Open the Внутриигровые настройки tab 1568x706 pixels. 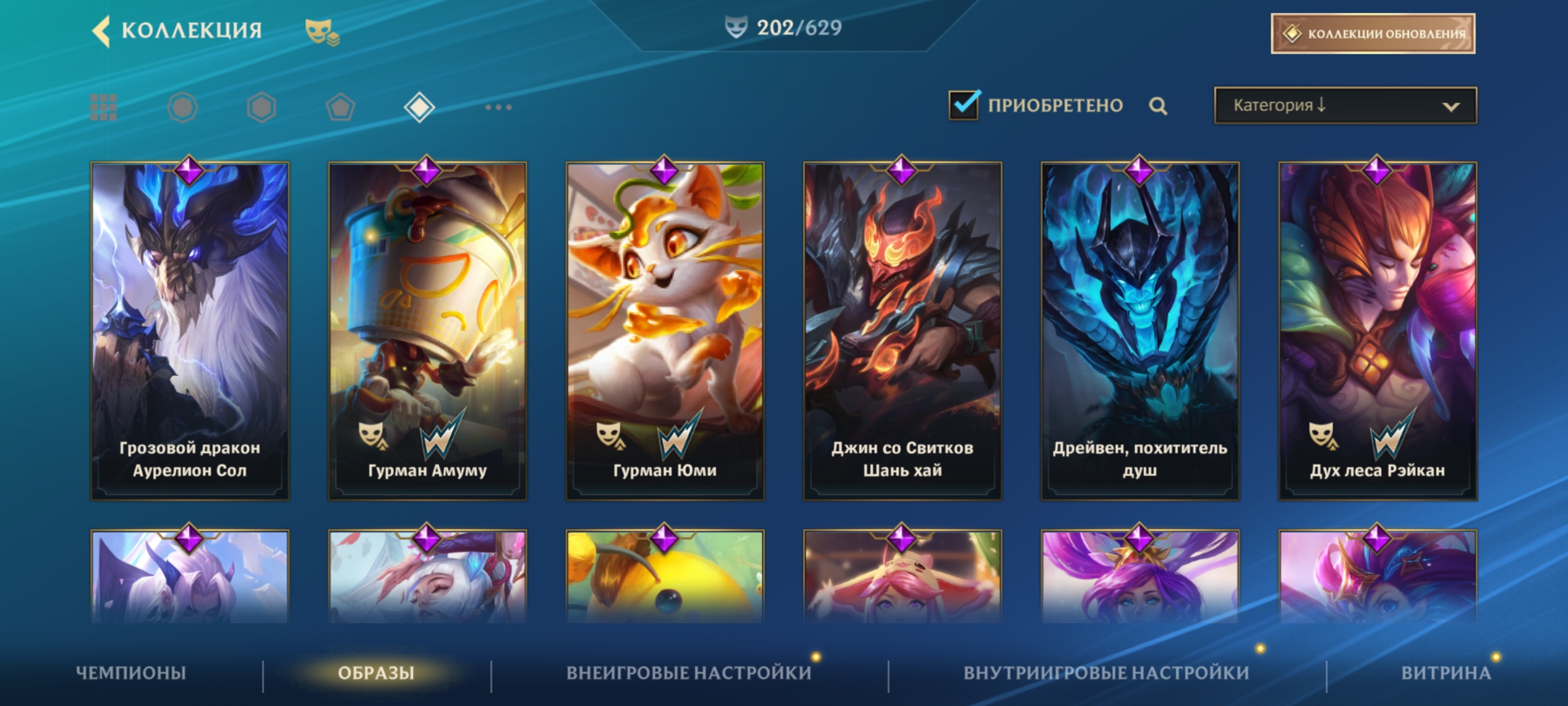[1106, 673]
